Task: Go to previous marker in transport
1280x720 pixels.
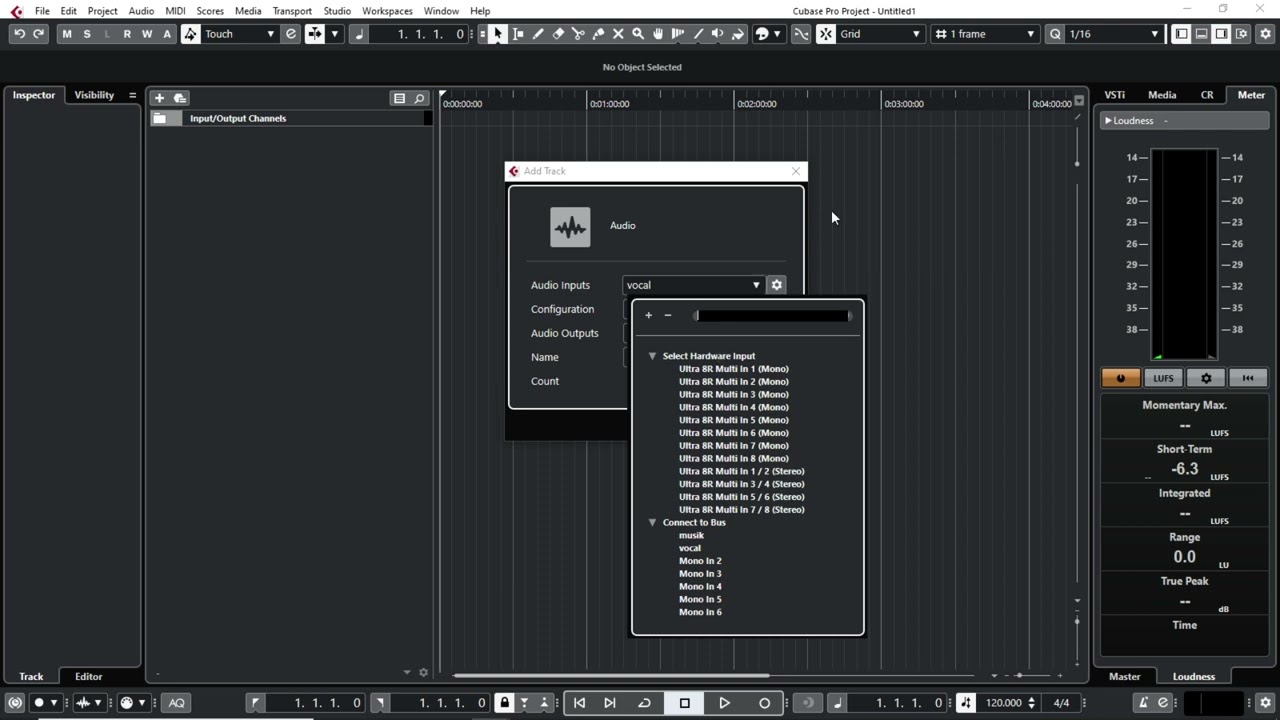Action: tap(580, 703)
